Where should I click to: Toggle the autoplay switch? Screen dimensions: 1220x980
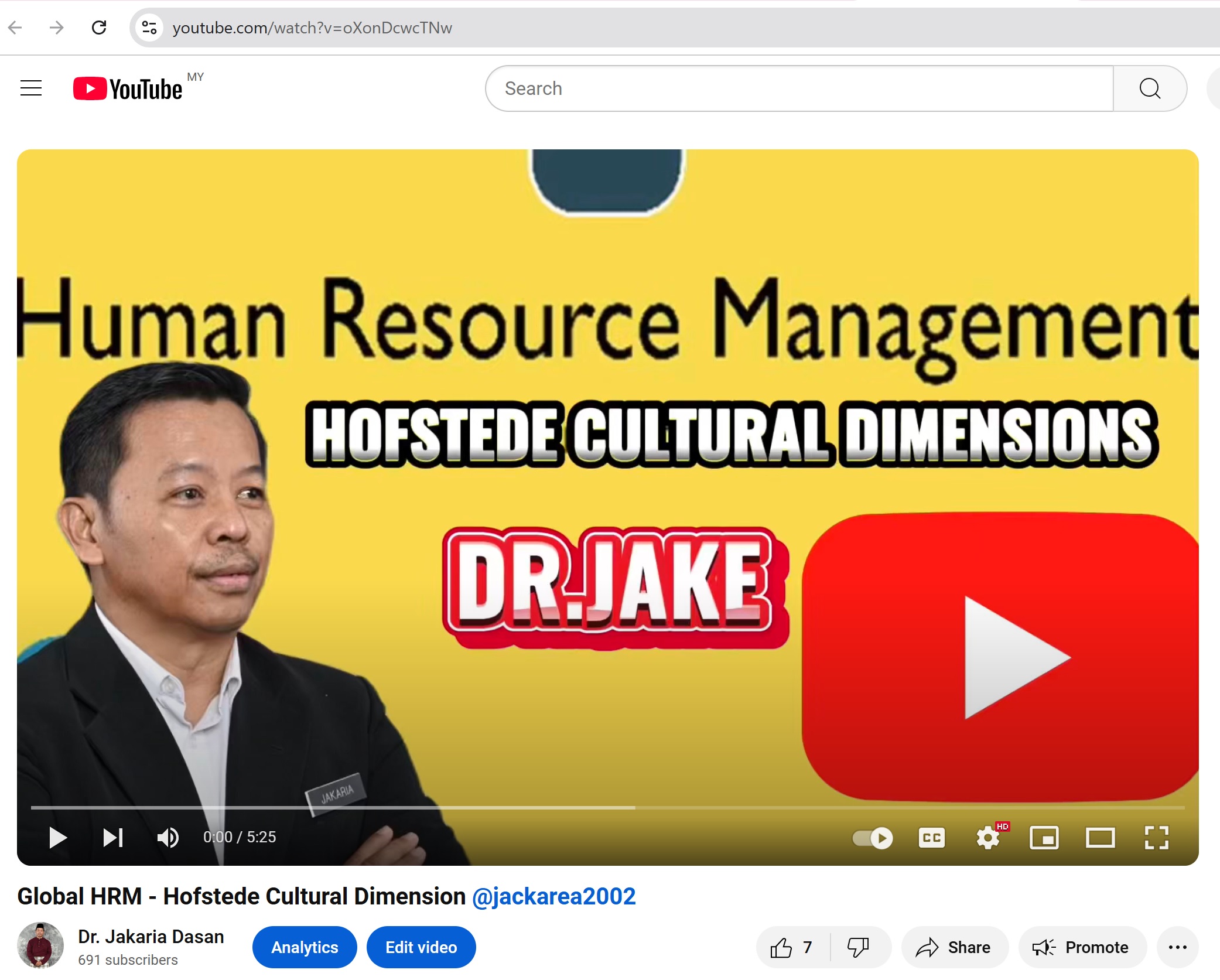[x=873, y=838]
